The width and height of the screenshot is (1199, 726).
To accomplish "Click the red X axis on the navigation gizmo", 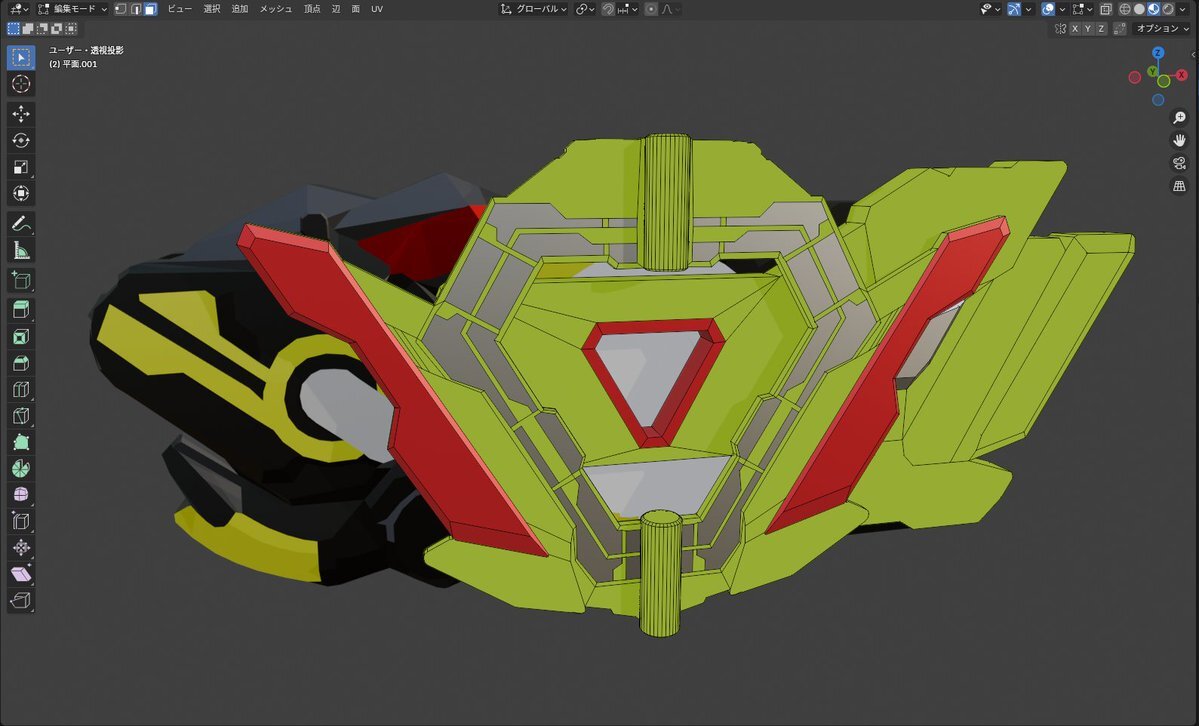I will [1181, 75].
